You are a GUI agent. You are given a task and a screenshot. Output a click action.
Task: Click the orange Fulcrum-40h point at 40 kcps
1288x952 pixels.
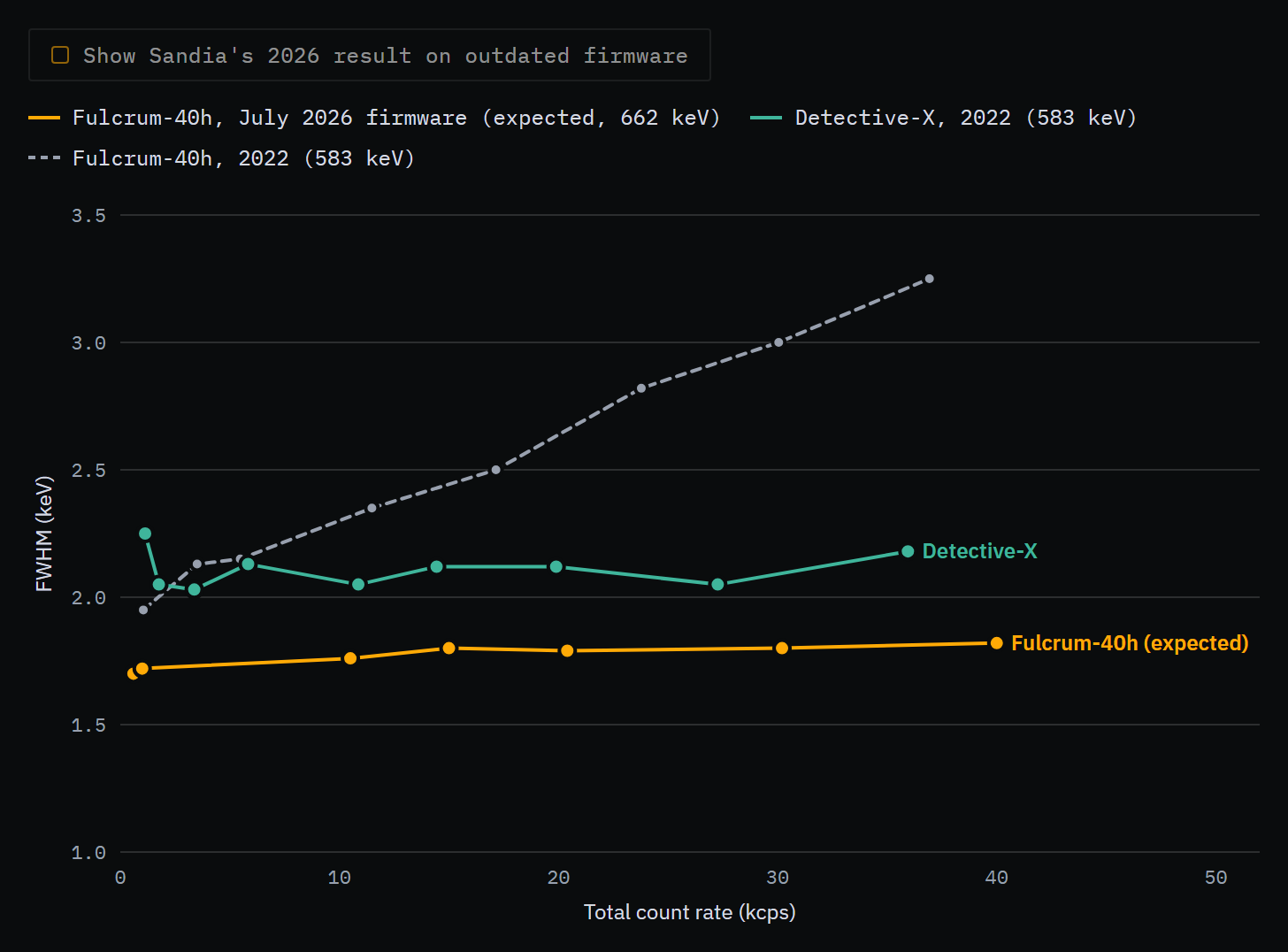click(997, 643)
